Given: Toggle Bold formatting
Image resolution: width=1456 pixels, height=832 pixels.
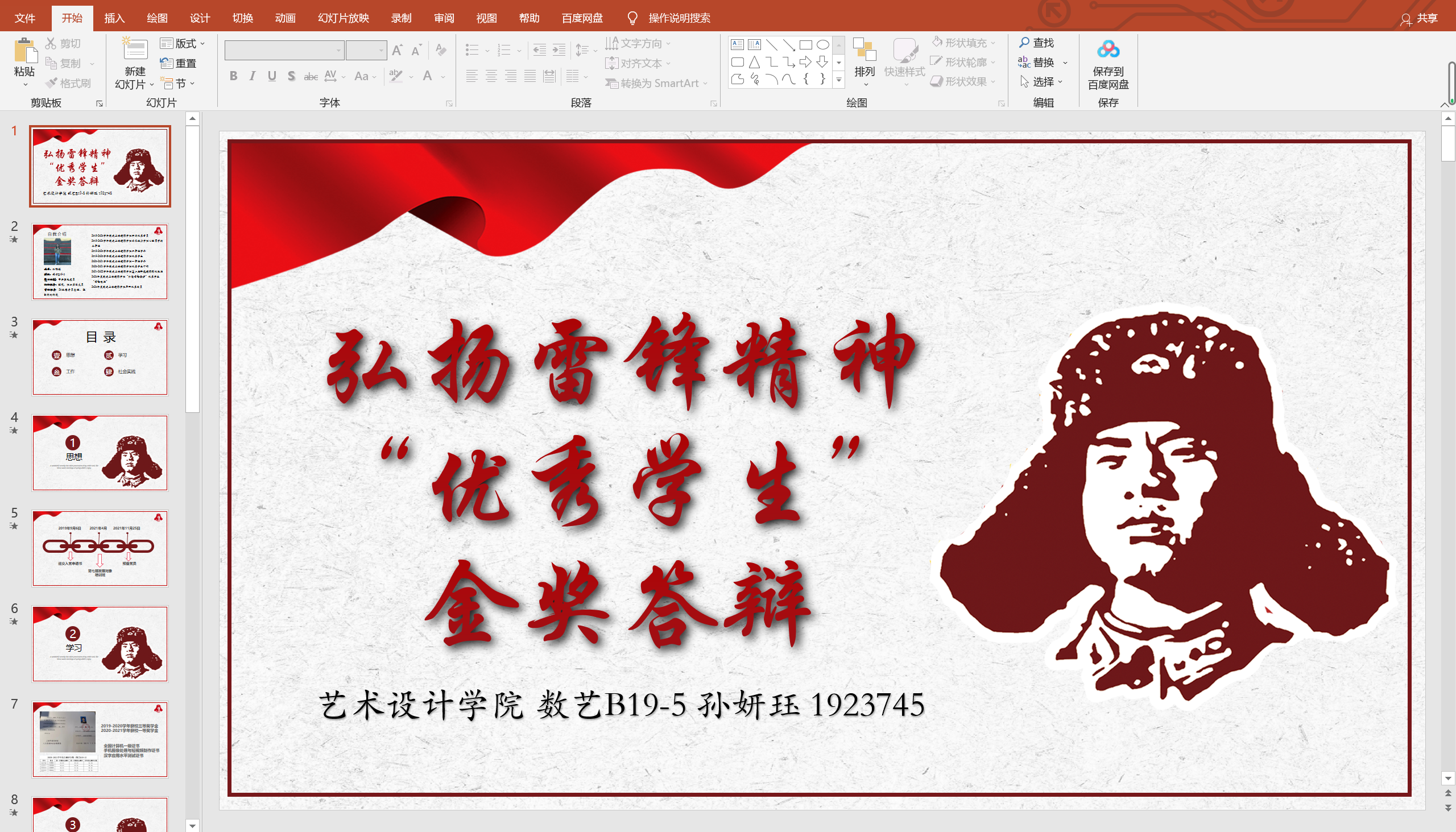Looking at the screenshot, I should coord(233,76).
